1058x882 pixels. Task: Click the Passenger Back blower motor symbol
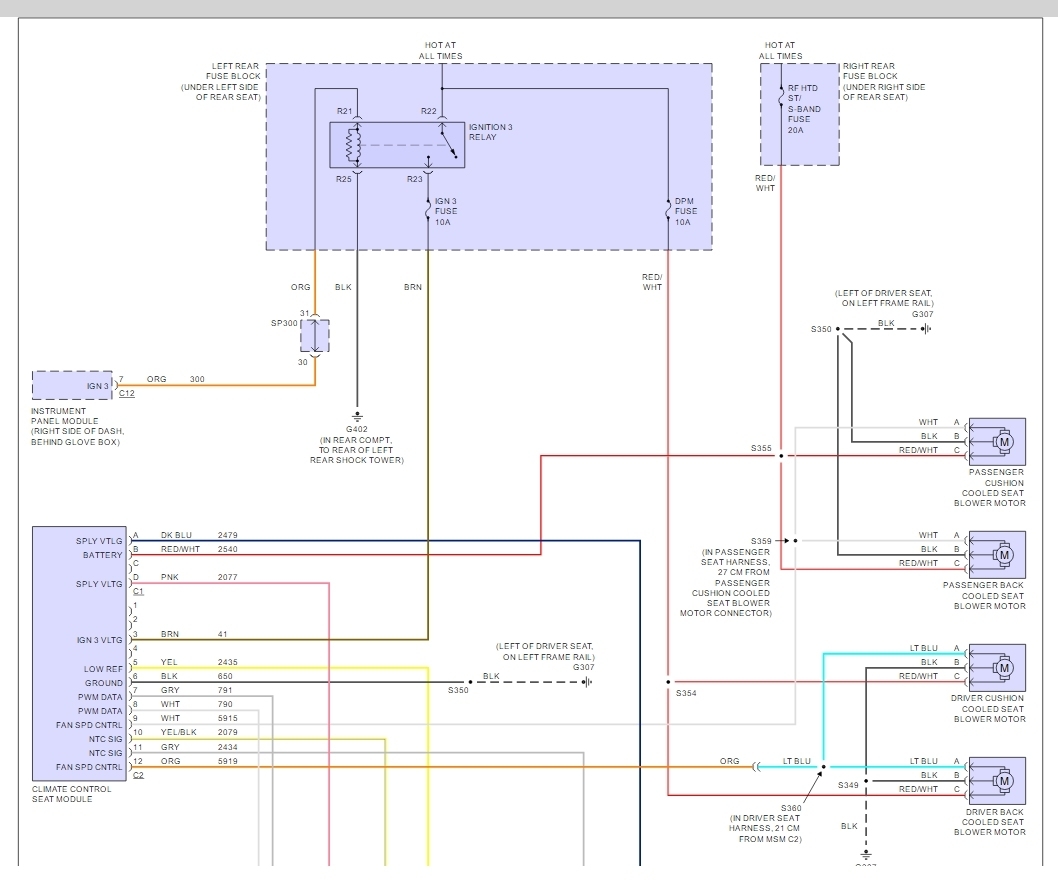[x=997, y=555]
